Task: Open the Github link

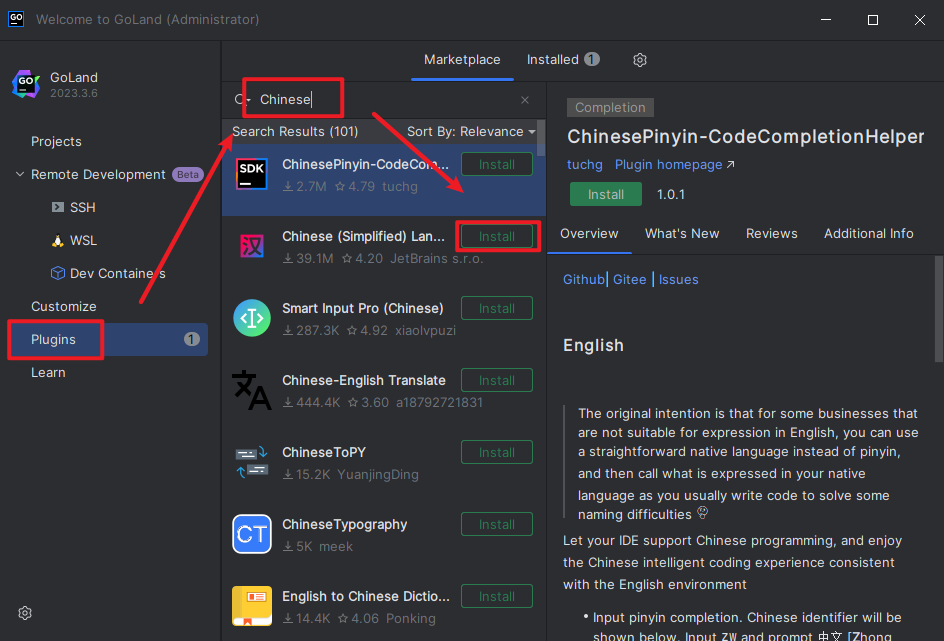Action: [x=583, y=280]
